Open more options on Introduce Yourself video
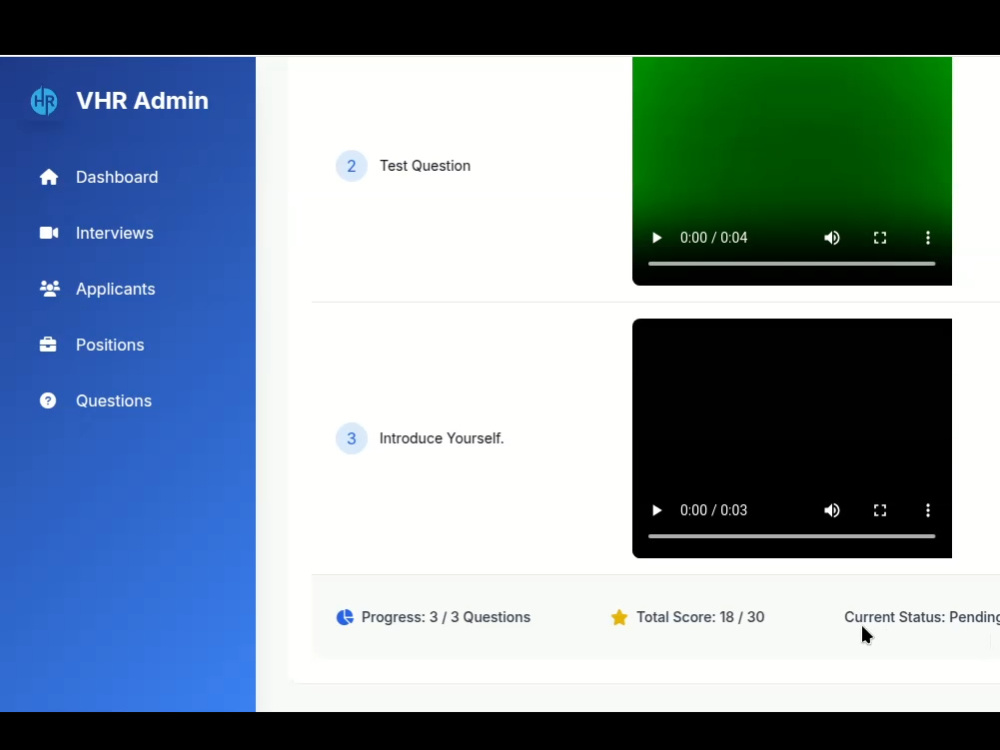The height and width of the screenshot is (750, 1000). click(928, 510)
